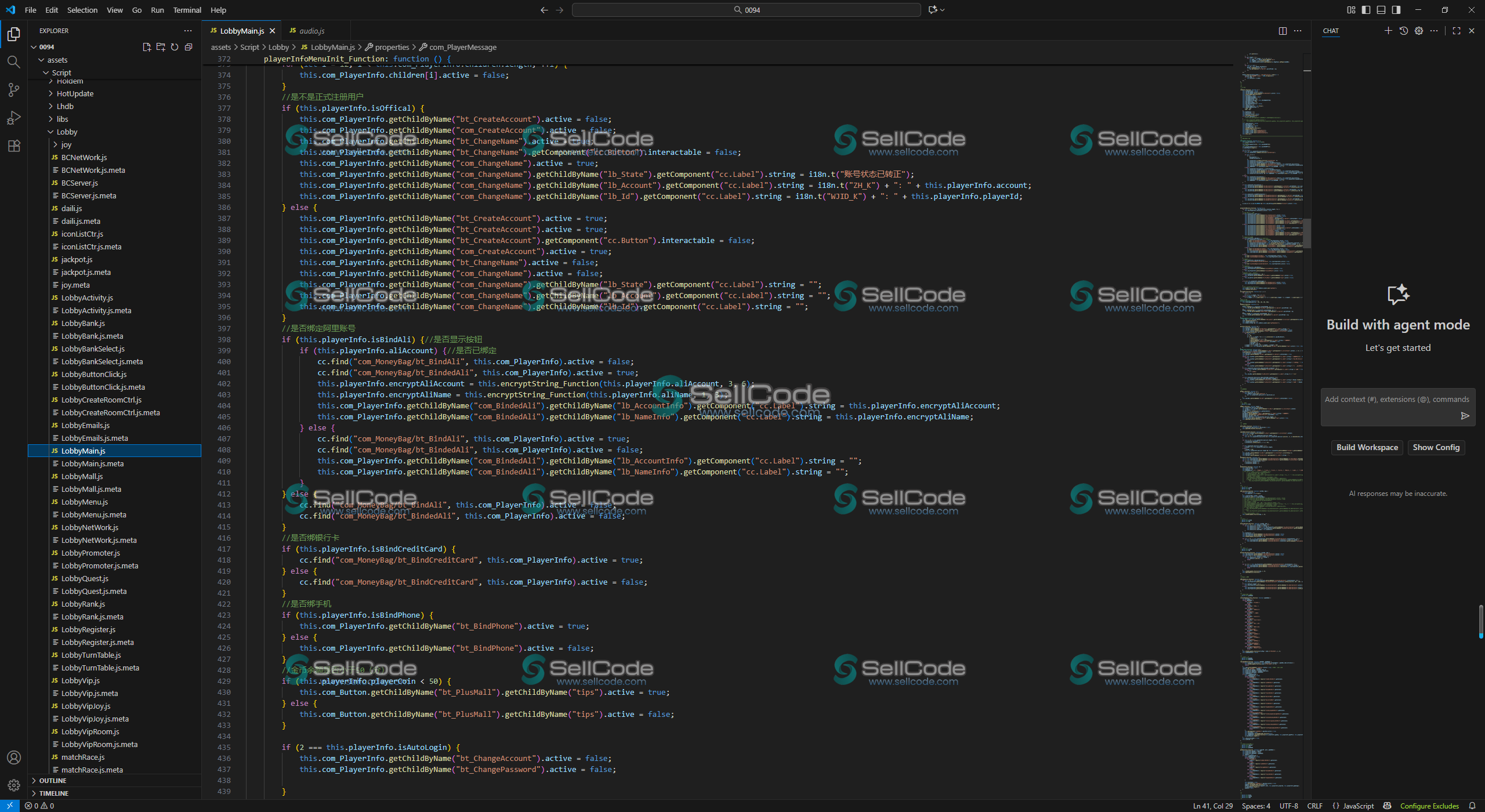Collapse all folders in Explorer
This screenshot has width=1485, height=812.
[189, 47]
